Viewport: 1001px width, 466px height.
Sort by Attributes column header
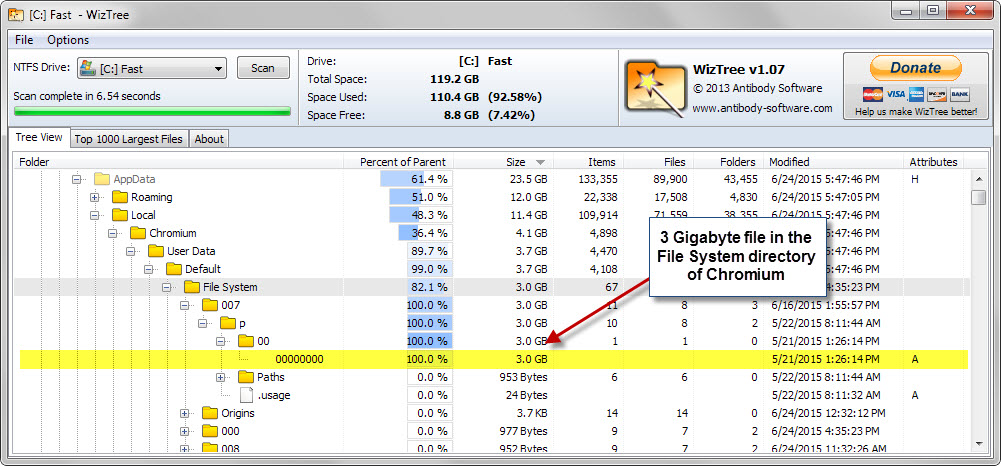[933, 162]
